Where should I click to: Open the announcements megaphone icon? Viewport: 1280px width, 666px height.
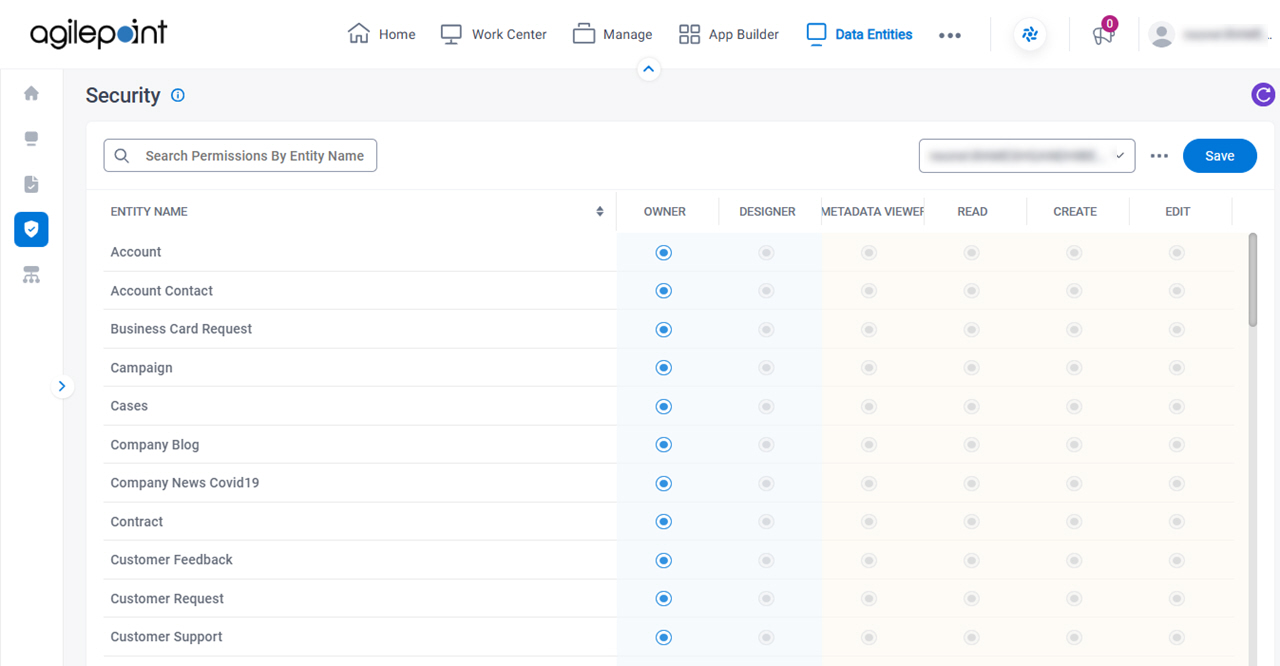click(1102, 36)
